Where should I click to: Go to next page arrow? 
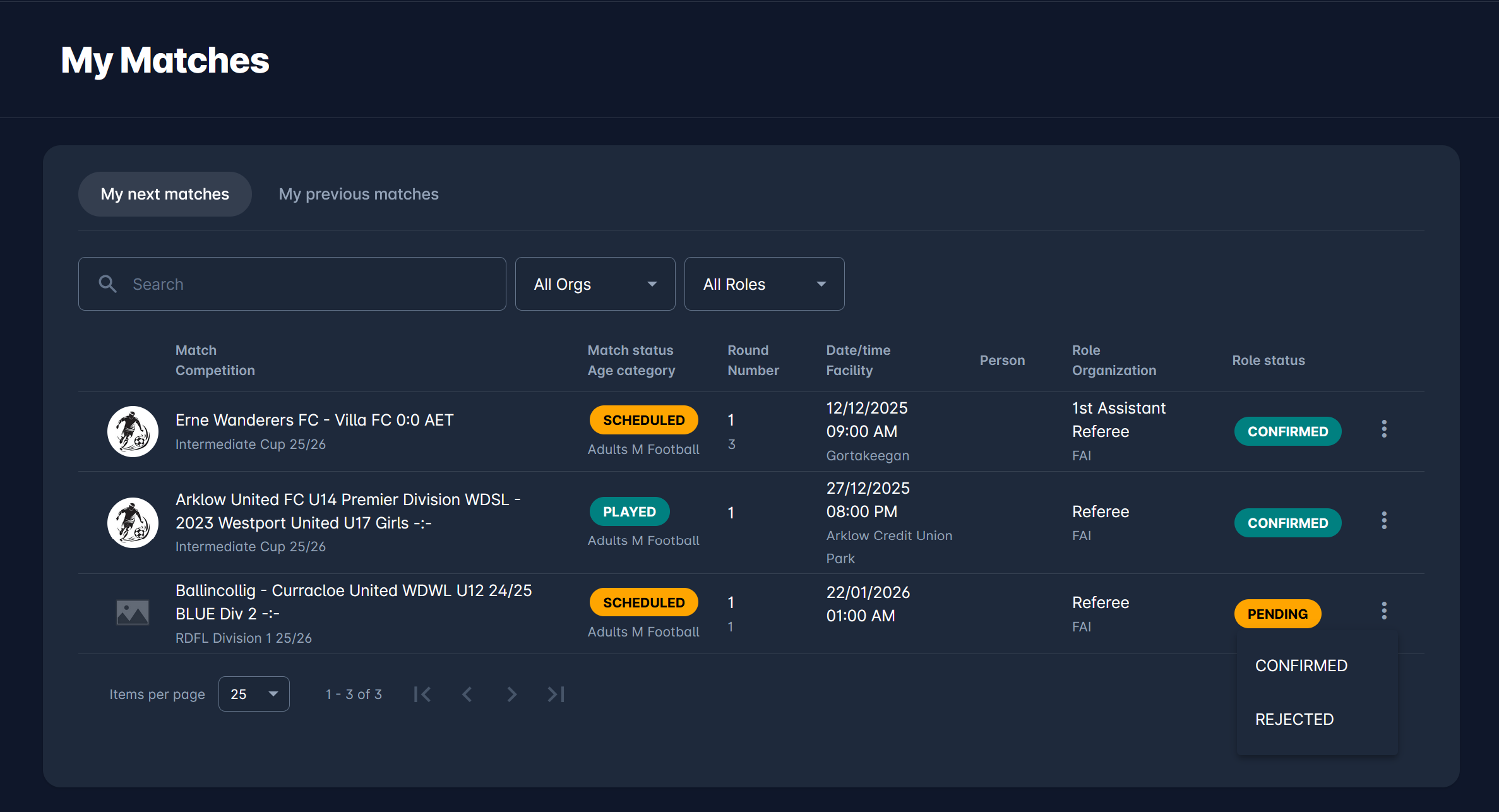[x=511, y=695]
